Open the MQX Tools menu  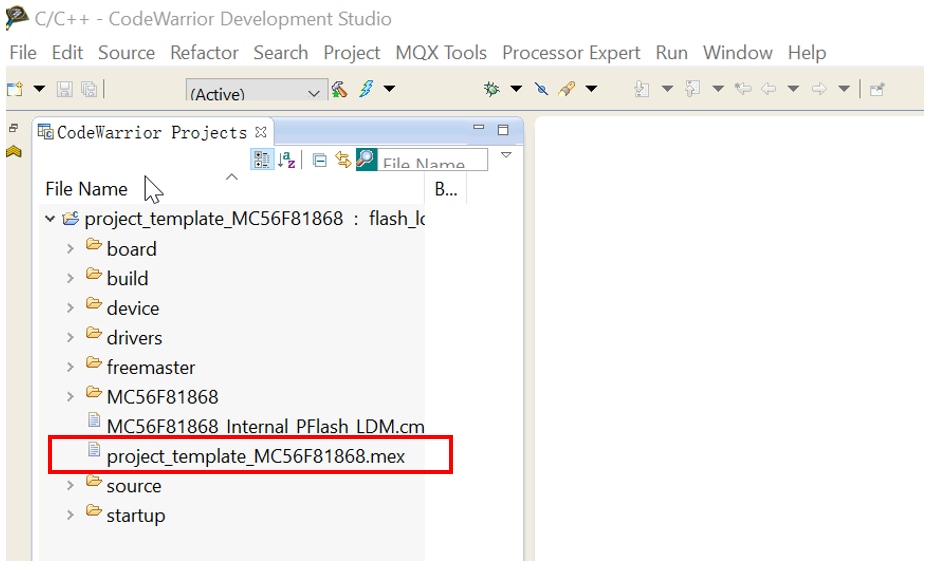(441, 52)
